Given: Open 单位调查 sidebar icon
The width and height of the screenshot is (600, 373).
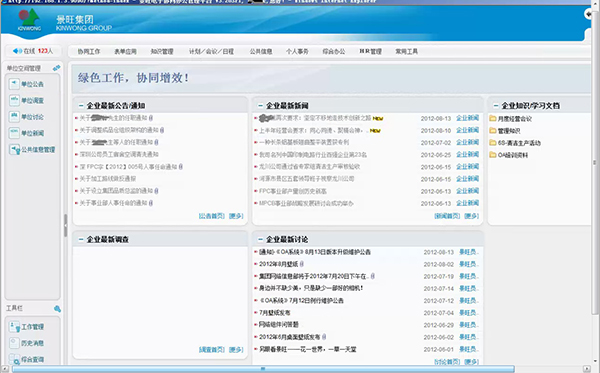Looking at the screenshot, I should click(x=15, y=100).
